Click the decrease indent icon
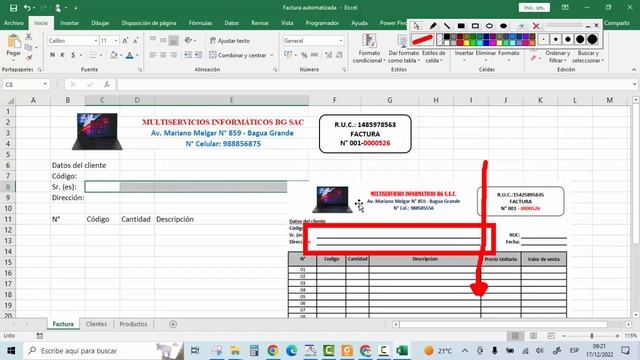Screen dimensions: 640x360 click(188, 55)
